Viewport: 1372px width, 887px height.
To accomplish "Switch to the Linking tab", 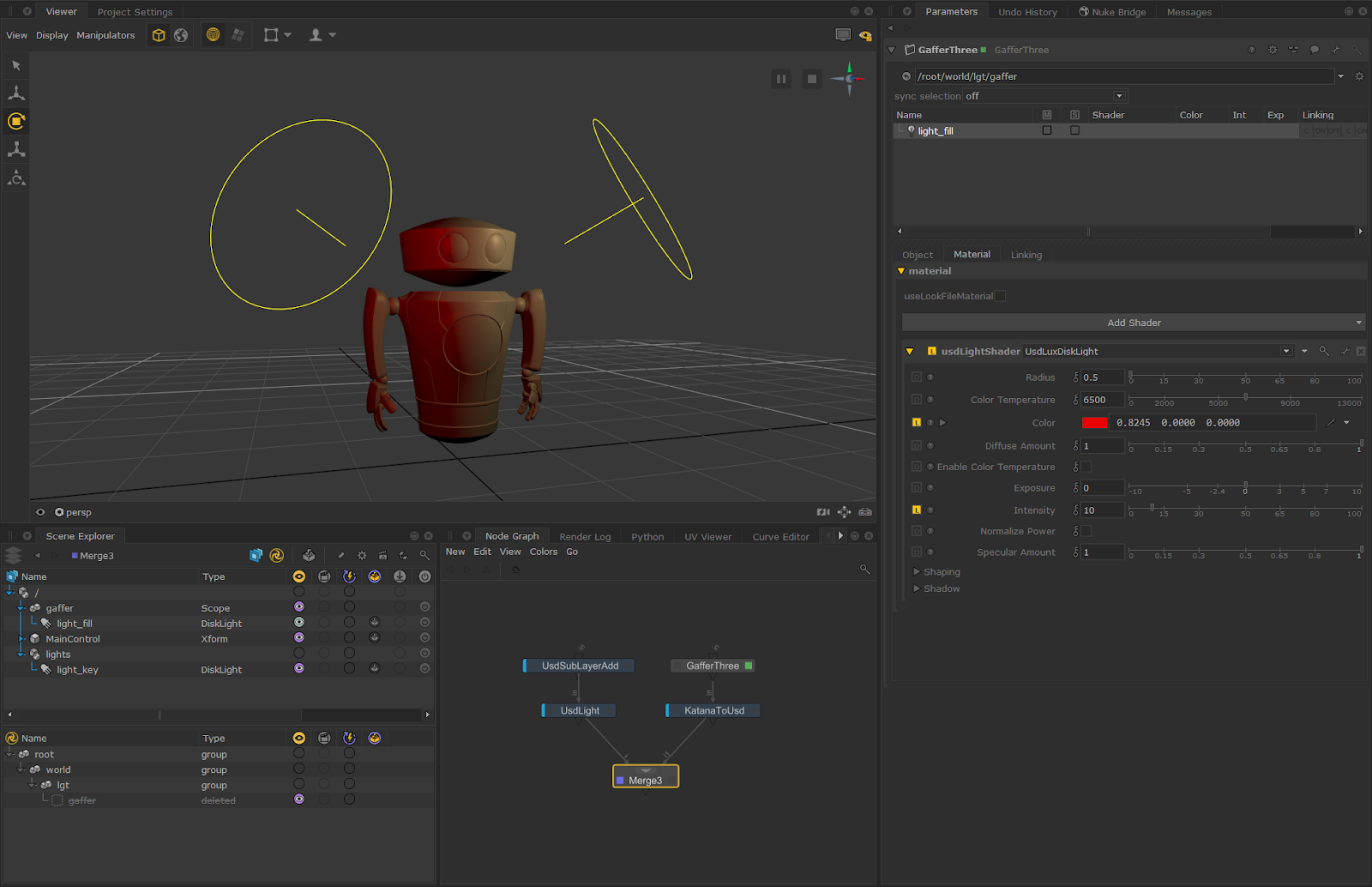I will (x=1026, y=255).
